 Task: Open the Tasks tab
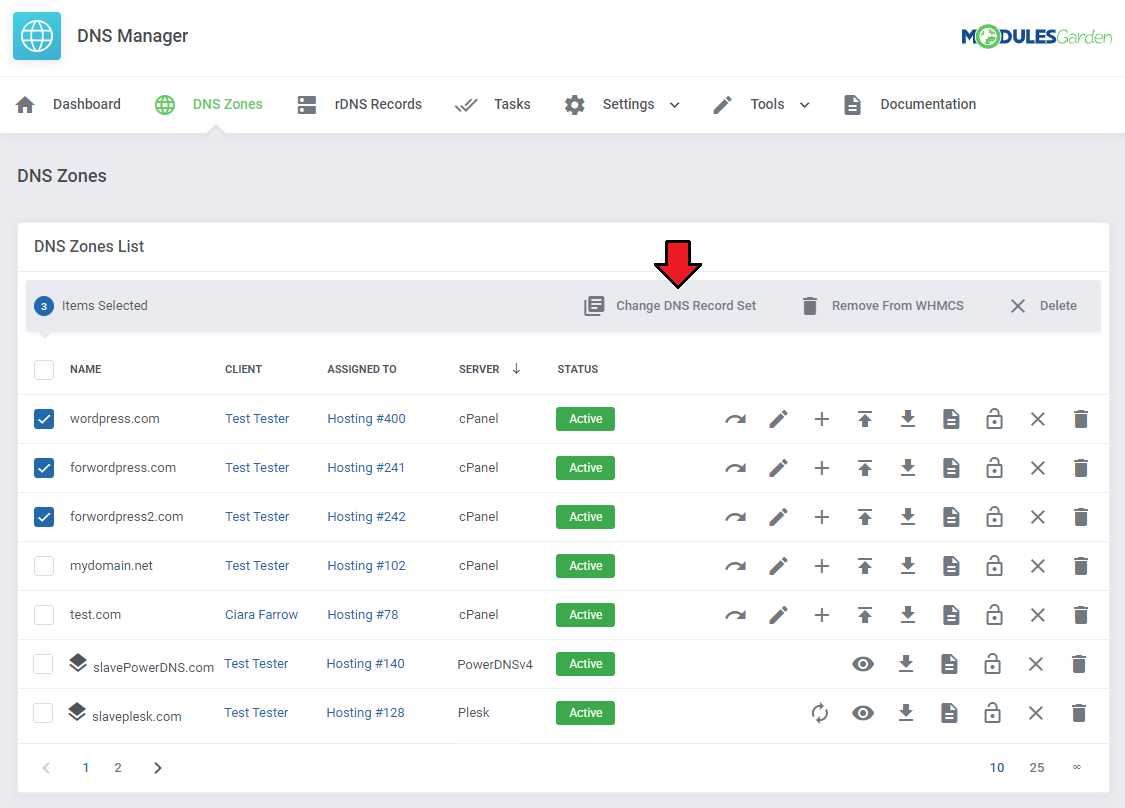coord(493,105)
